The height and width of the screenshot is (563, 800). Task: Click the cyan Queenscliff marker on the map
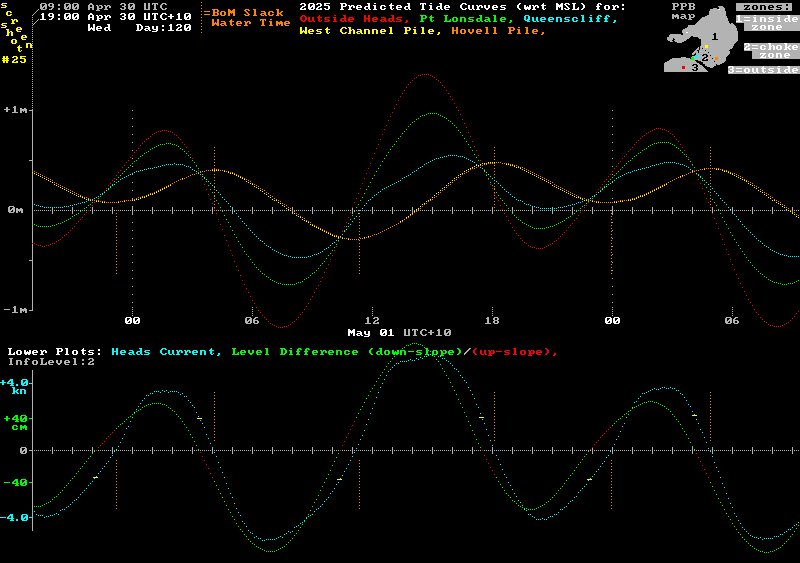696,57
